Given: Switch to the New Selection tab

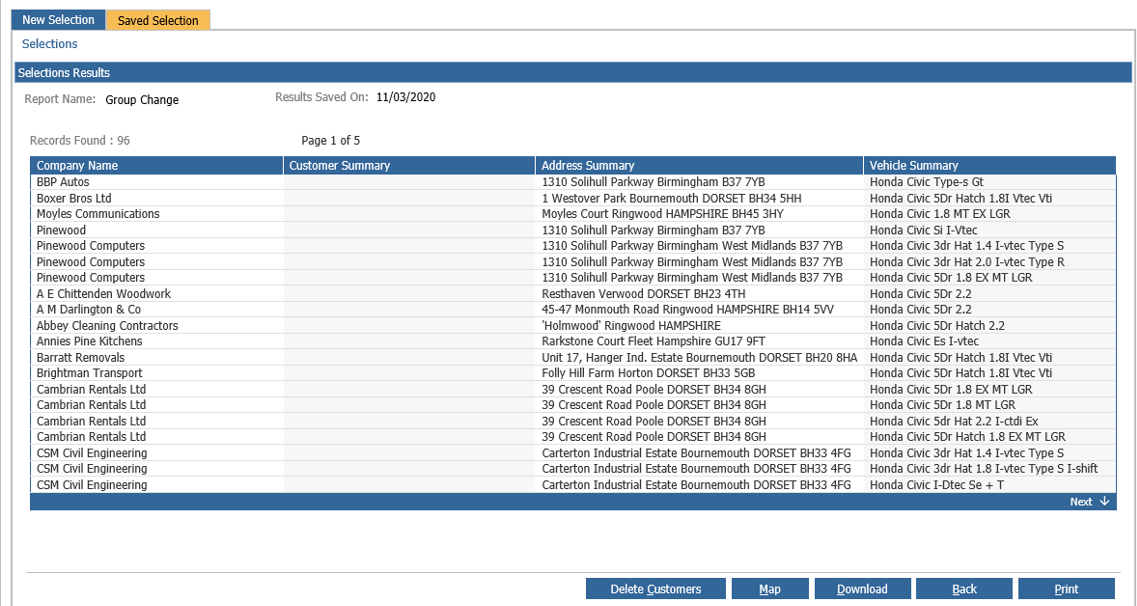Looking at the screenshot, I should click(x=58, y=20).
